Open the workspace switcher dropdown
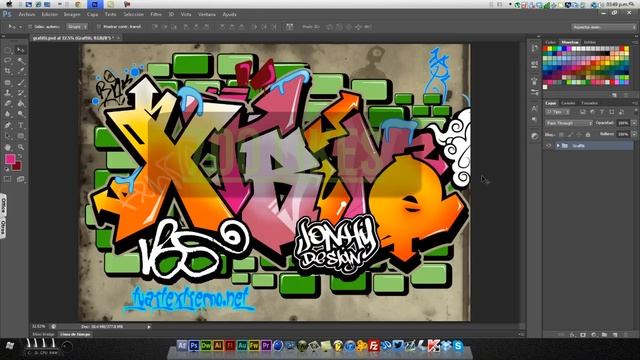Screen dimensions: 640x360 (603, 27)
